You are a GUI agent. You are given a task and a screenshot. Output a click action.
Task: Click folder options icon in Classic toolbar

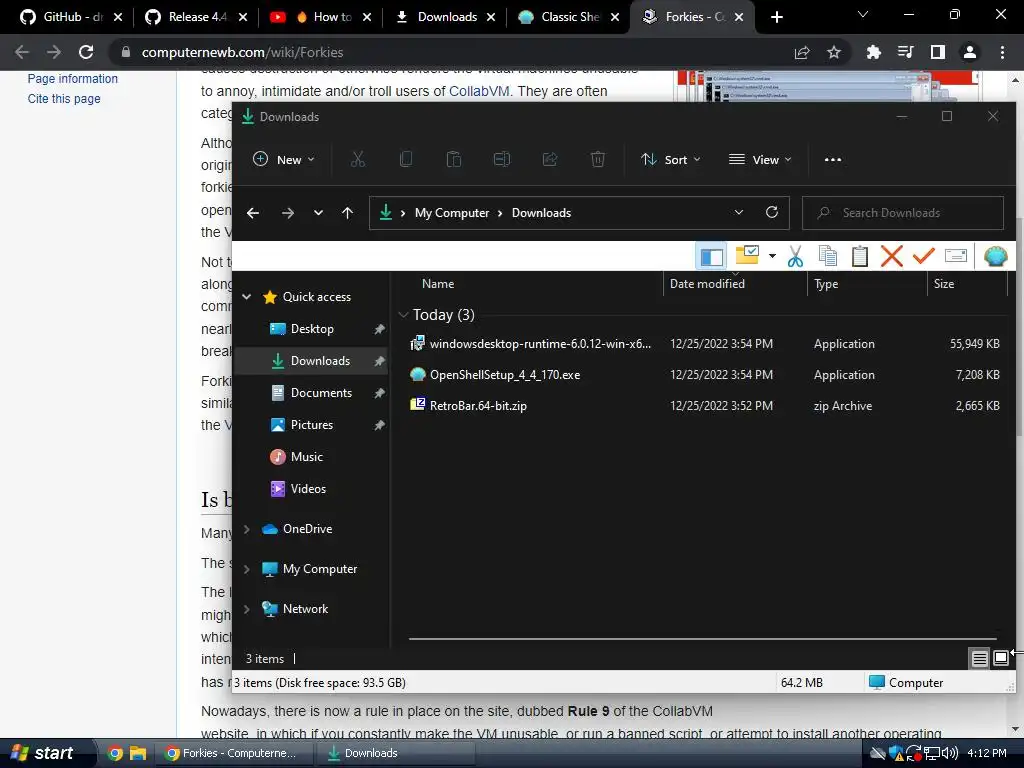[747, 255]
